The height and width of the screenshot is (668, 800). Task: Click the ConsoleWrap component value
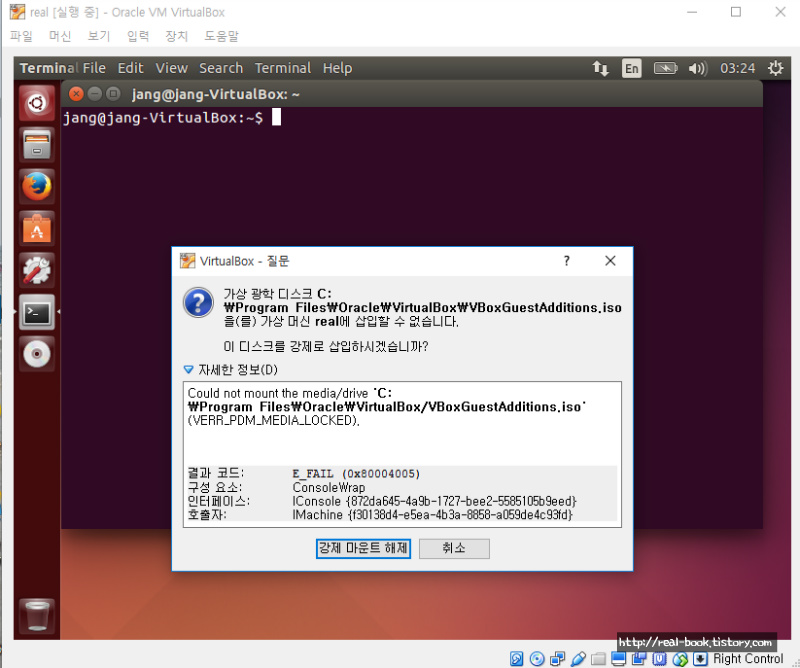pyautogui.click(x=329, y=488)
